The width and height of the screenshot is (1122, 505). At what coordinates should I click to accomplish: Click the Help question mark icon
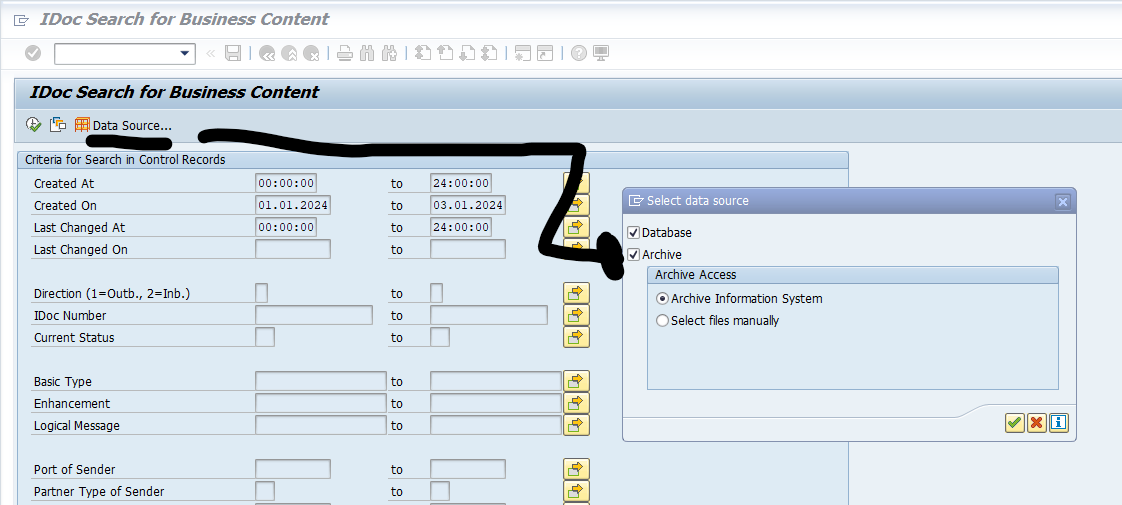coord(578,53)
